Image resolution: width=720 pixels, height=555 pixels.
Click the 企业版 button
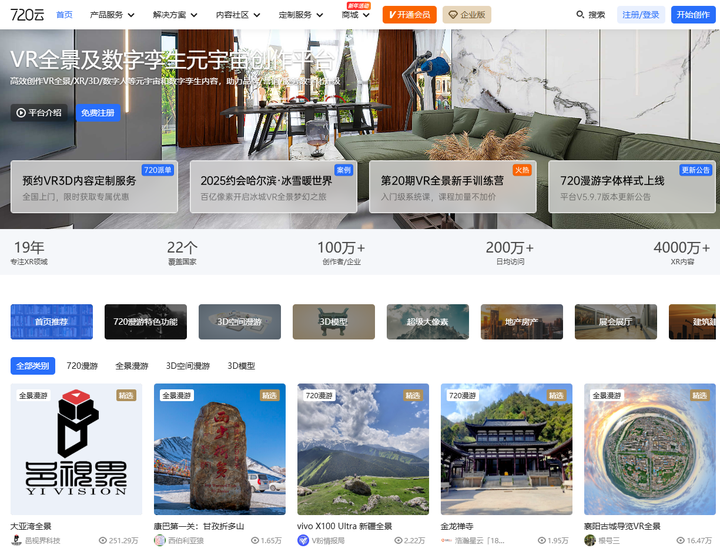coord(467,15)
